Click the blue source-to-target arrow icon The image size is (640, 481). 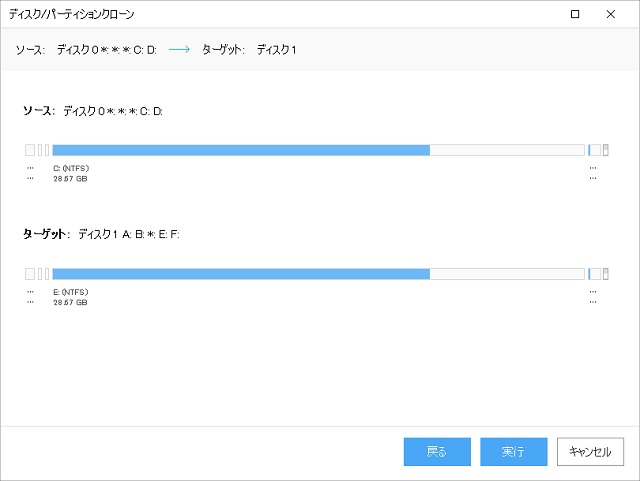(179, 49)
